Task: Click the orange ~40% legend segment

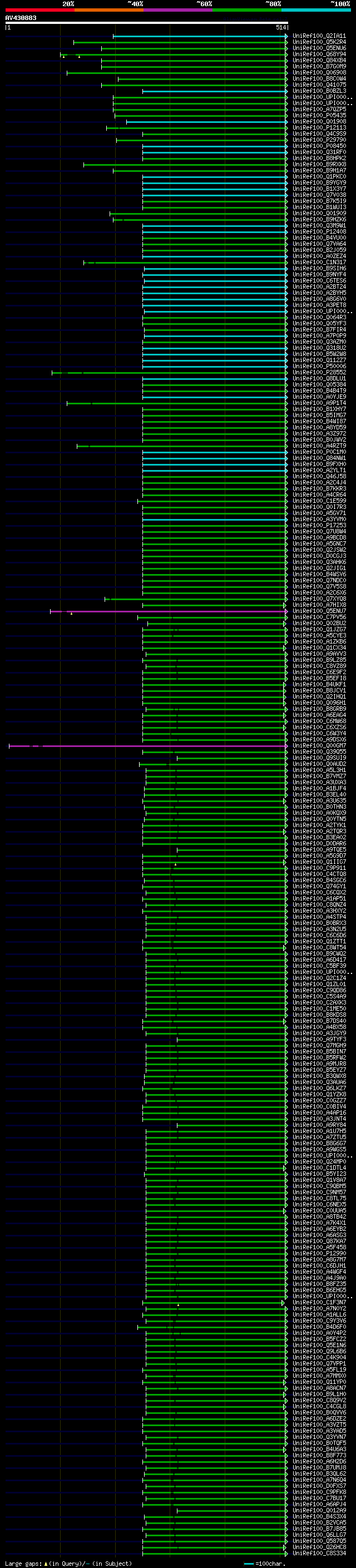Action: [x=109, y=10]
